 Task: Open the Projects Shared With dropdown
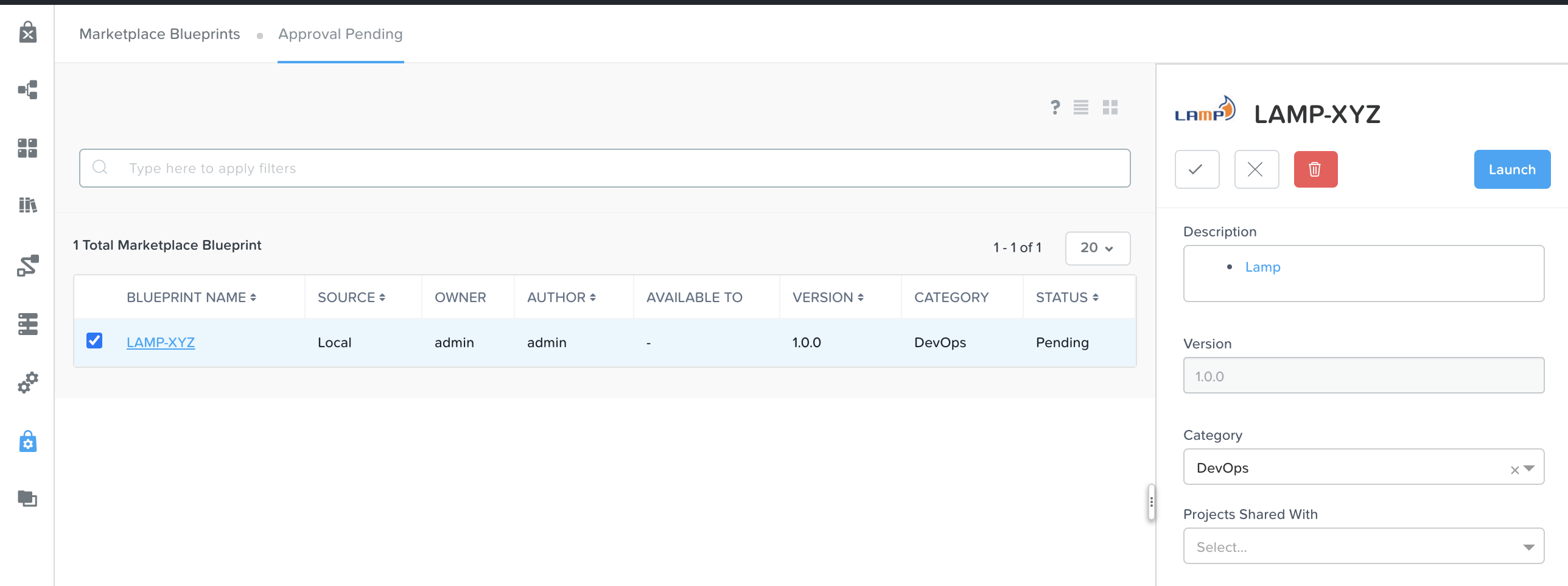pos(1363,546)
